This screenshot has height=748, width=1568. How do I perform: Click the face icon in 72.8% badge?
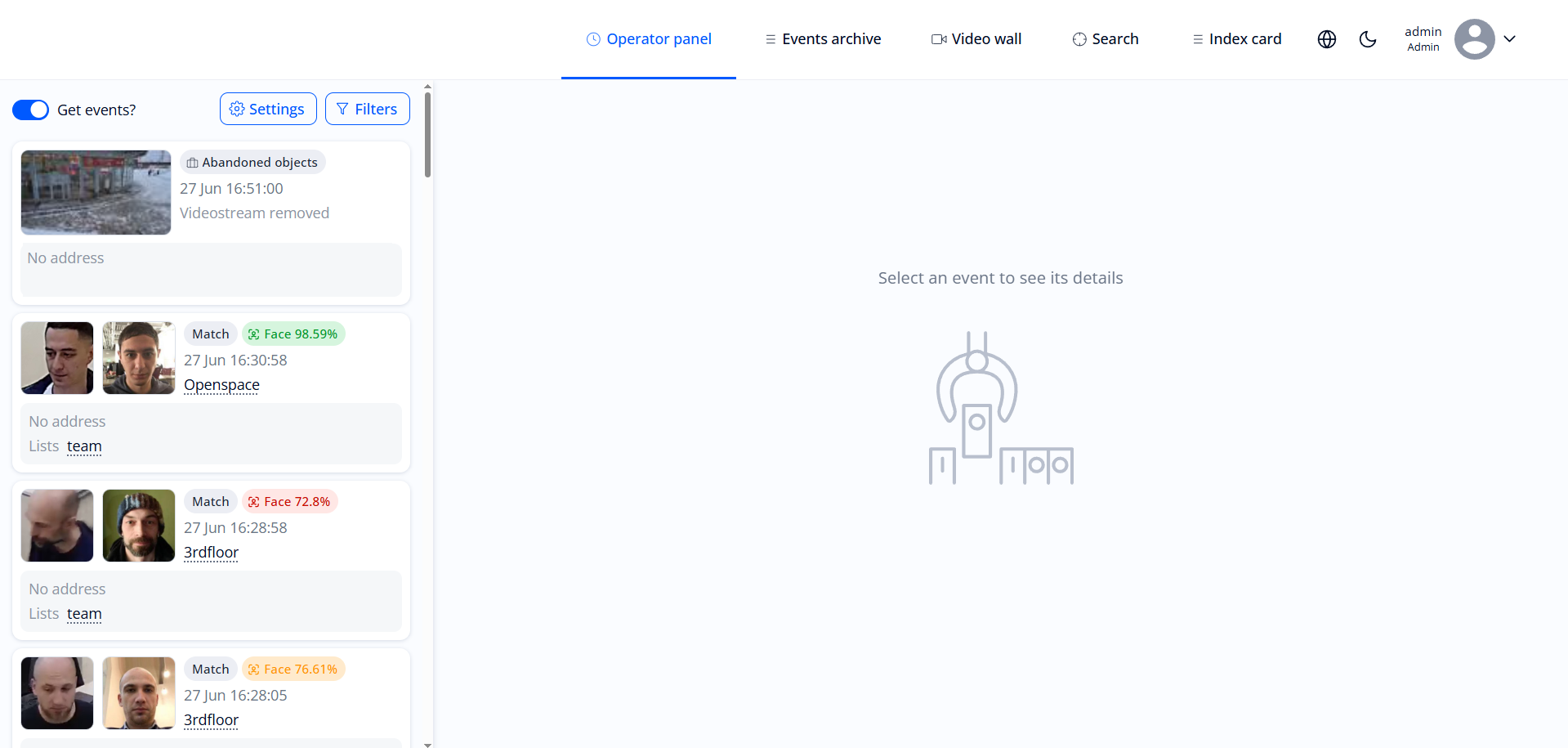click(254, 502)
